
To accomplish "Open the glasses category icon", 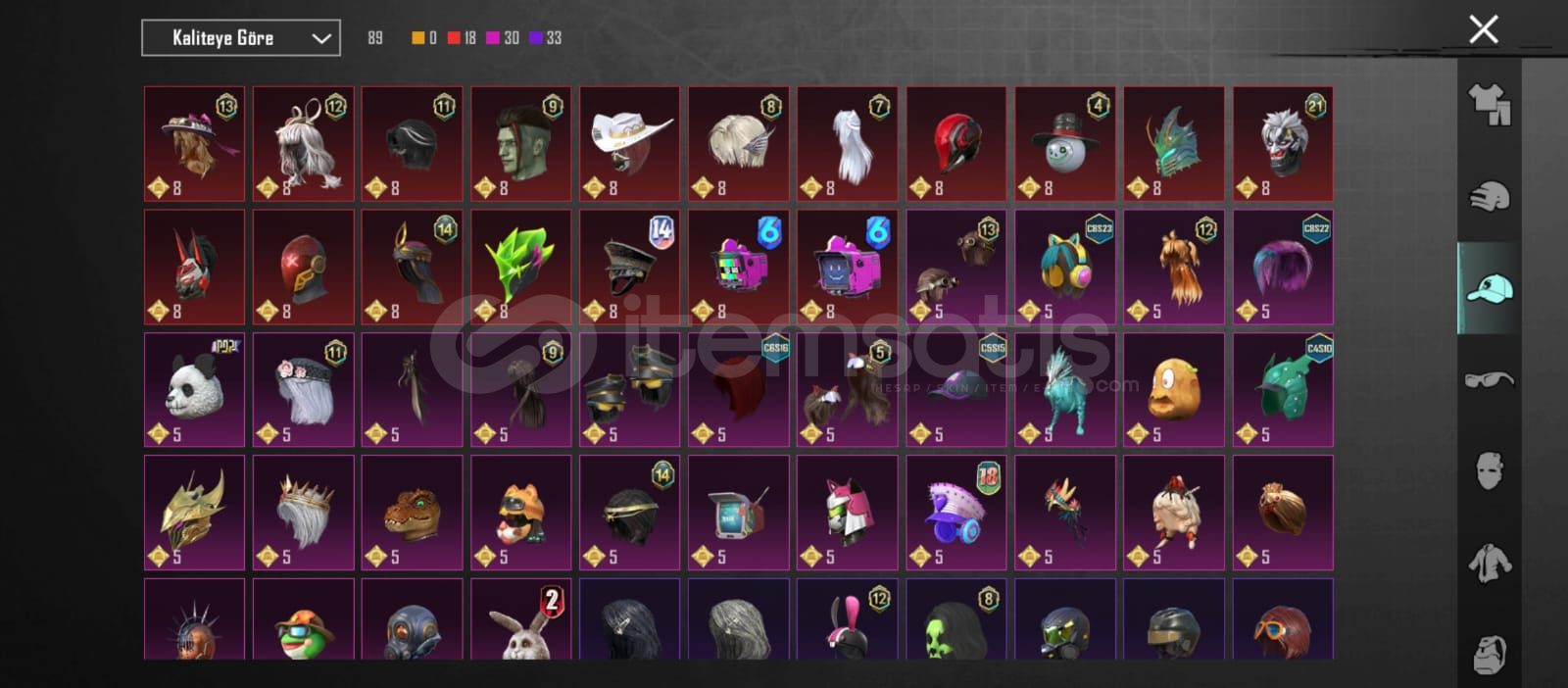I will 1489,379.
